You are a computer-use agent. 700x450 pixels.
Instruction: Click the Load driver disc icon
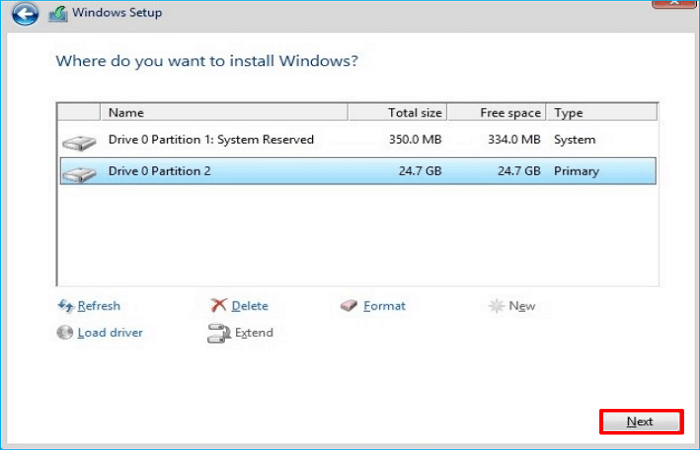(66, 333)
